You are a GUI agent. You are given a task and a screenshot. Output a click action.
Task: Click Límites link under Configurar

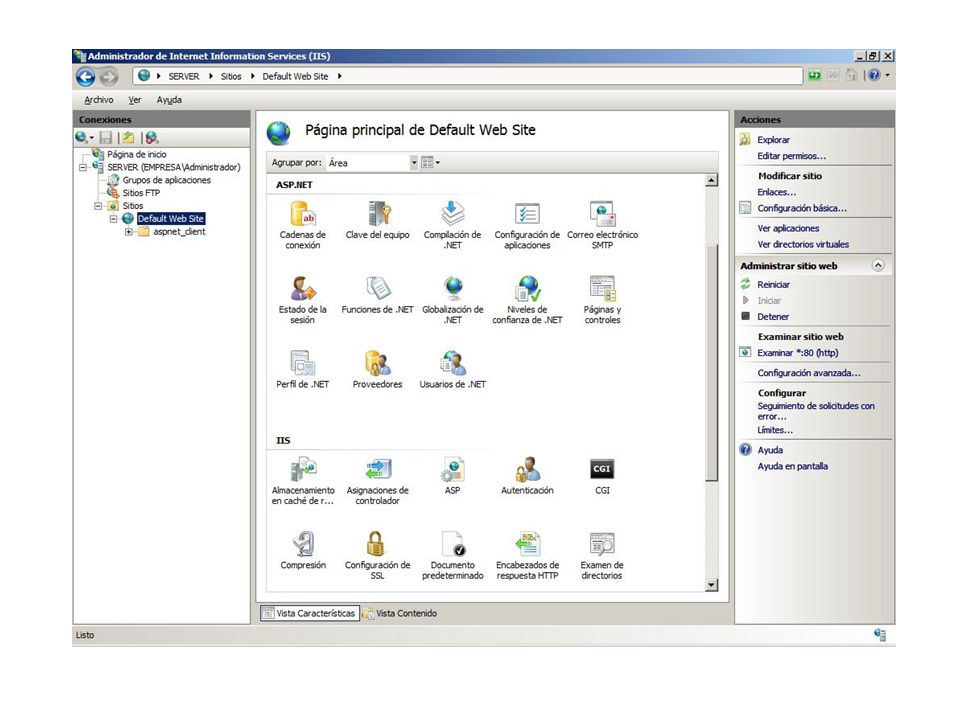coord(775,430)
